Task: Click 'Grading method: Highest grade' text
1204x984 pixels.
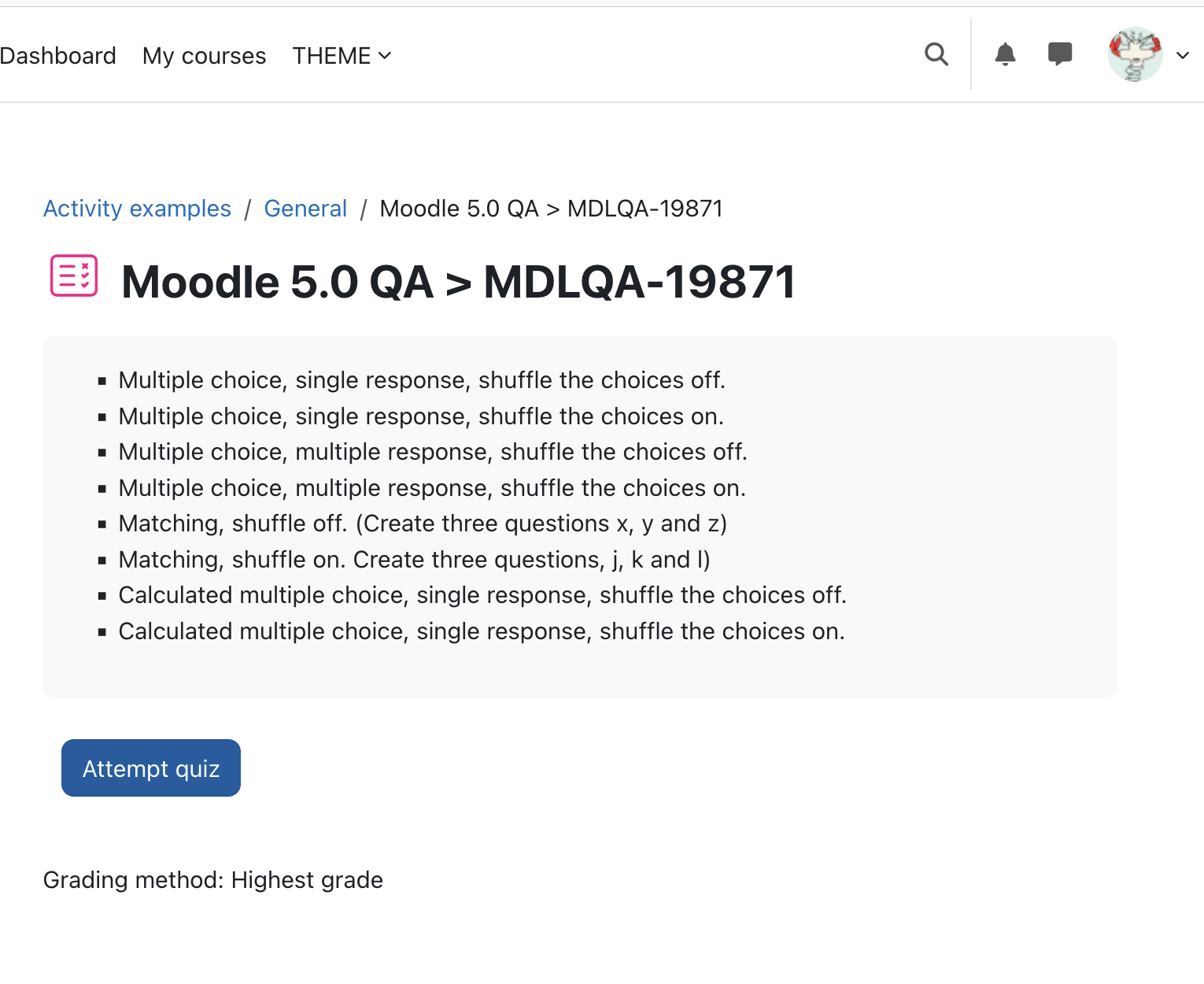Action: pos(213,880)
